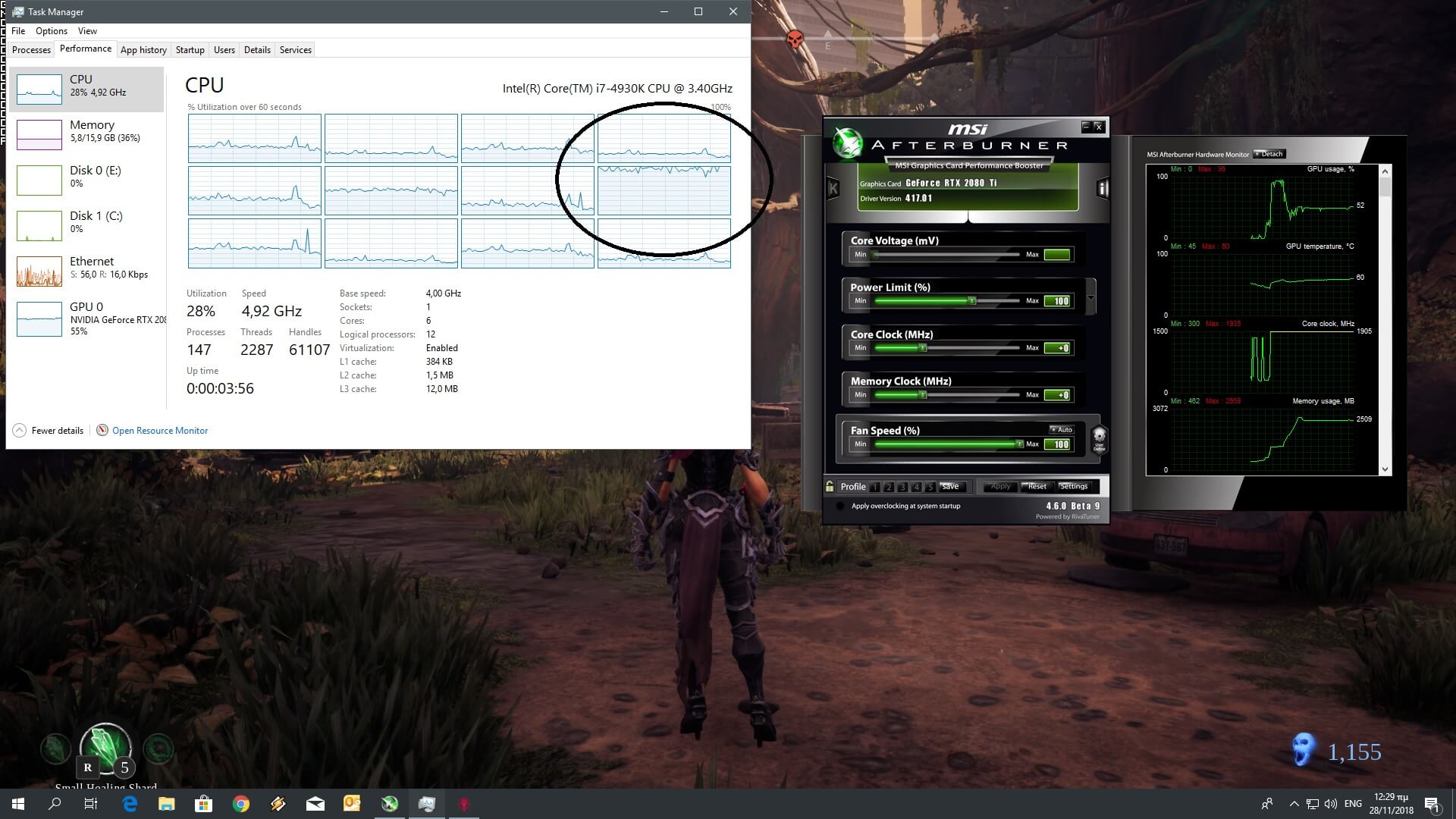Detach the Afterburner Hardware Monitor
The image size is (1456, 819).
point(1269,154)
